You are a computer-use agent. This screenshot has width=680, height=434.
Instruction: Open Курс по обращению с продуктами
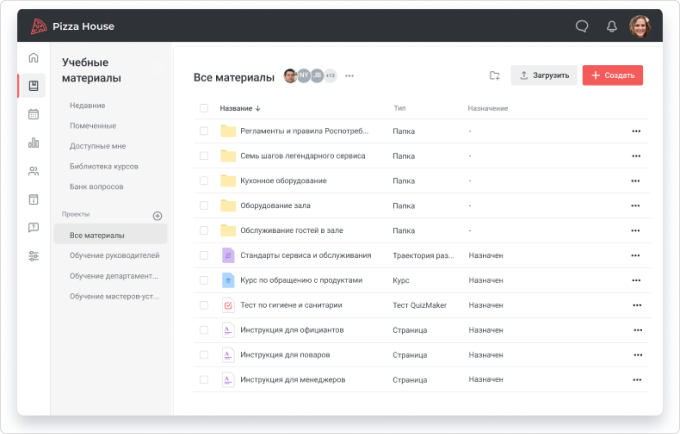tap(301, 281)
